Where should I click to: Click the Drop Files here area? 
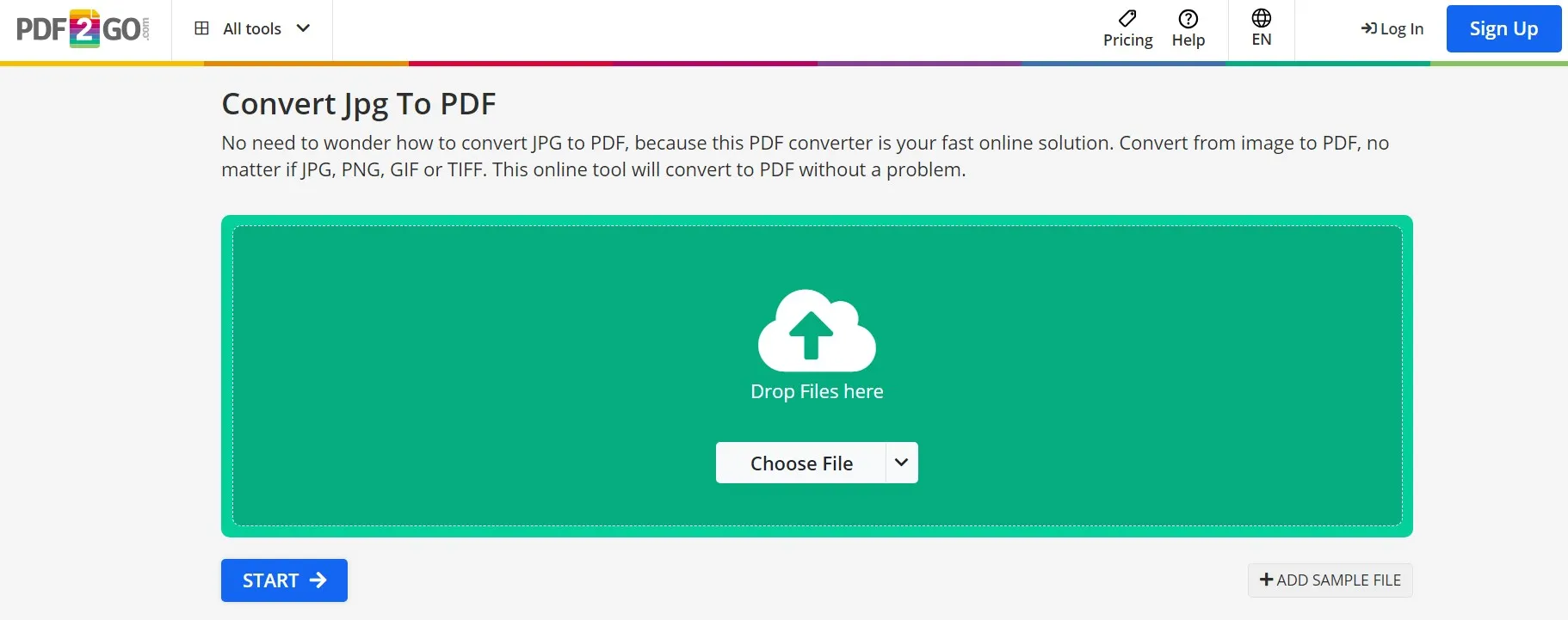pos(817,376)
